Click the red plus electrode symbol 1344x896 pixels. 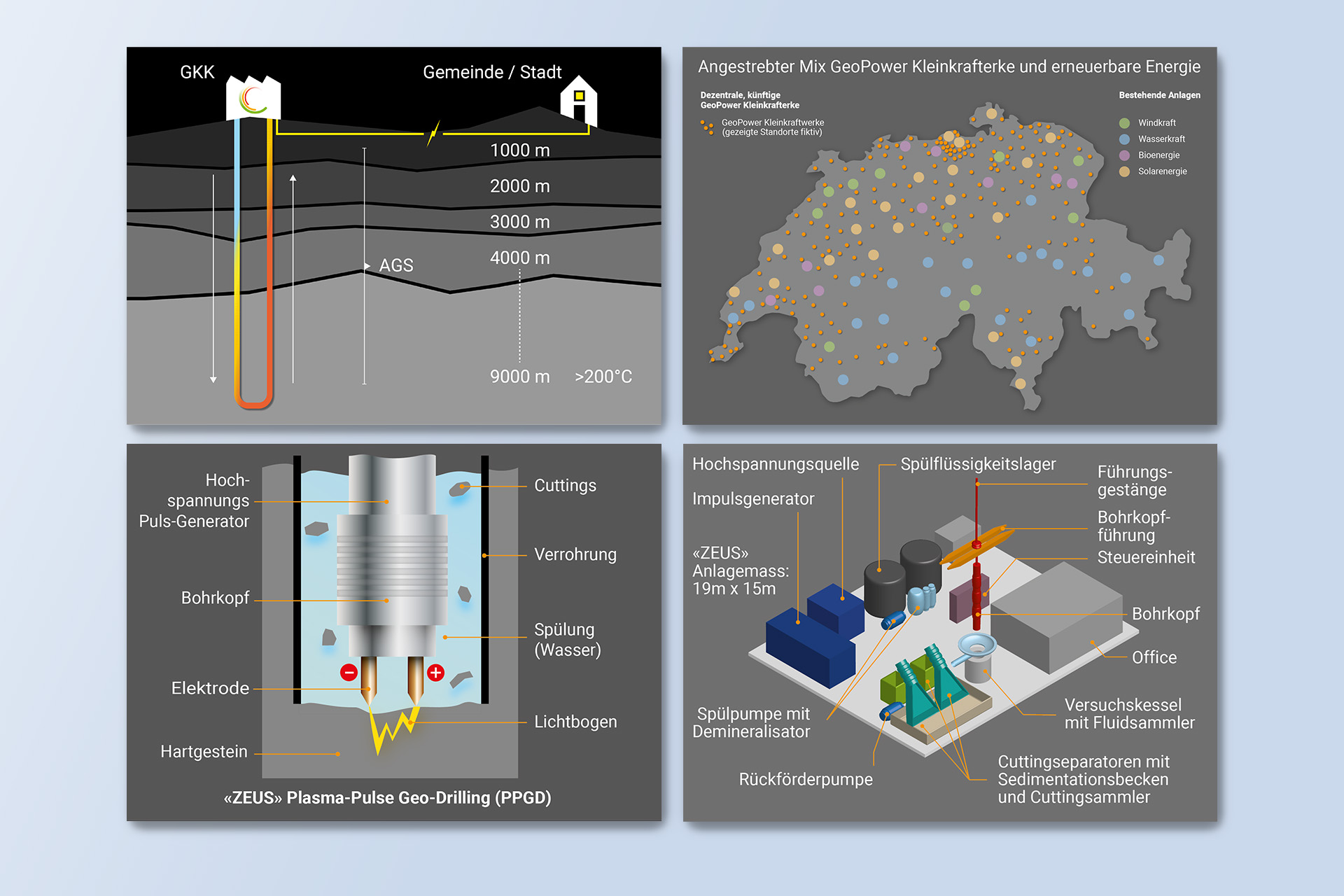click(435, 673)
